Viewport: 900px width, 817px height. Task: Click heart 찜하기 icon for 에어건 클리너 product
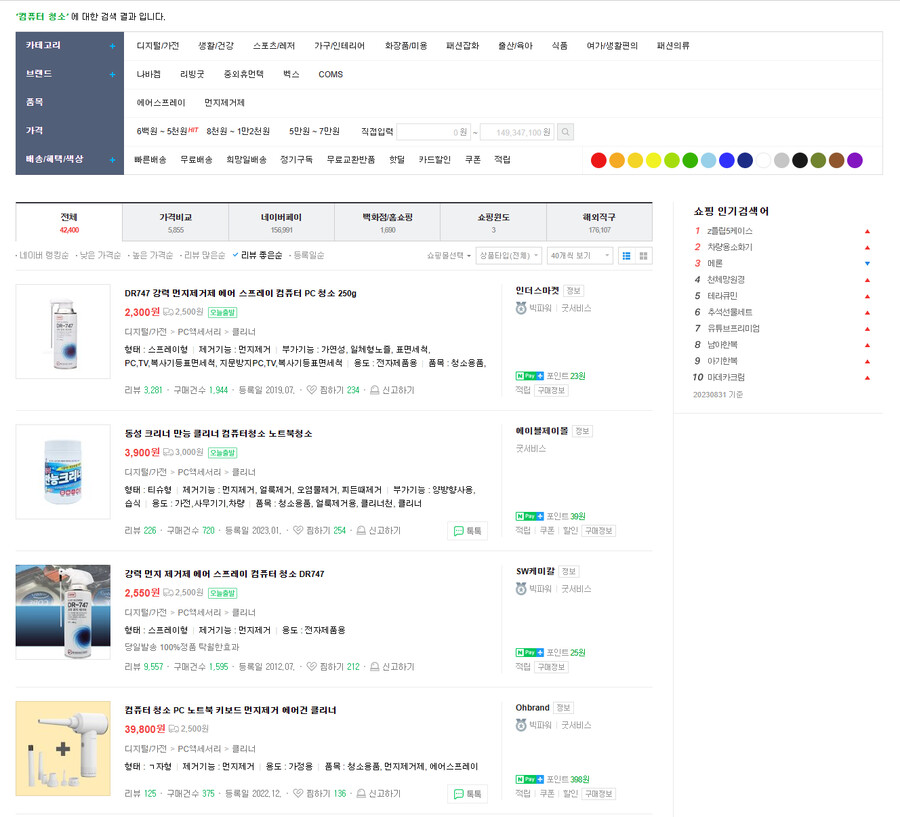point(298,793)
